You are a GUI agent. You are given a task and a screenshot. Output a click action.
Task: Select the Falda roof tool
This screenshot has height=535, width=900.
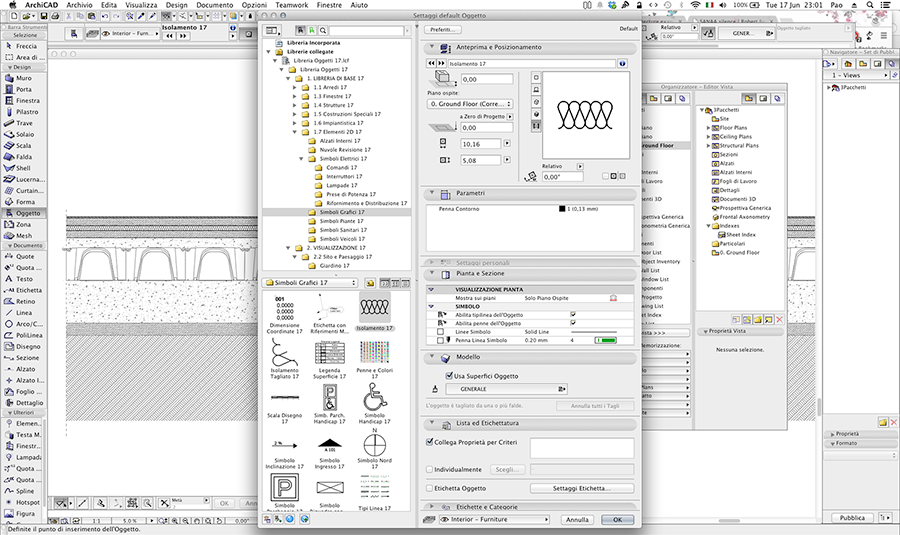tap(24, 157)
